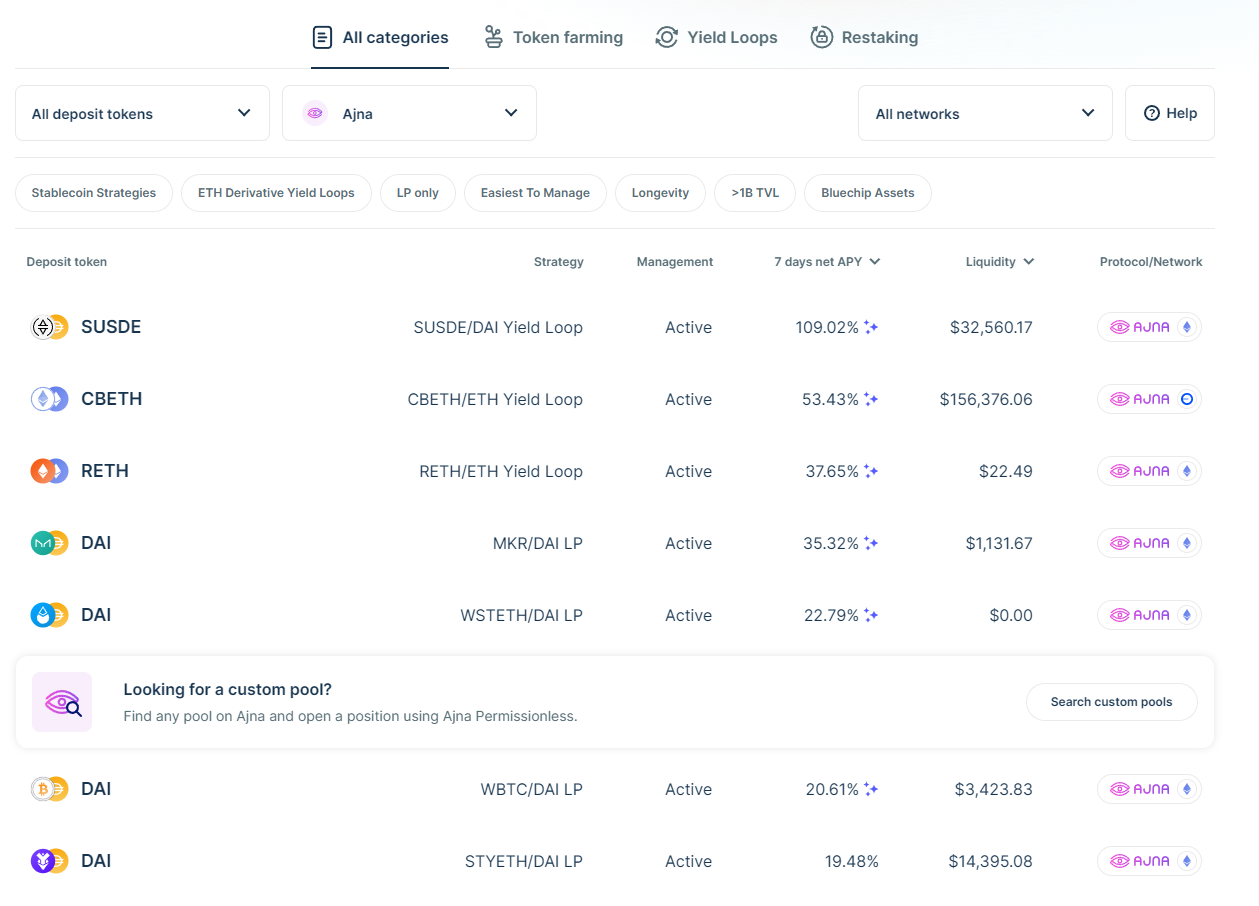Open the STYETH/DAI LP strategy
The width and height of the screenshot is (1259, 906).
tap(524, 861)
